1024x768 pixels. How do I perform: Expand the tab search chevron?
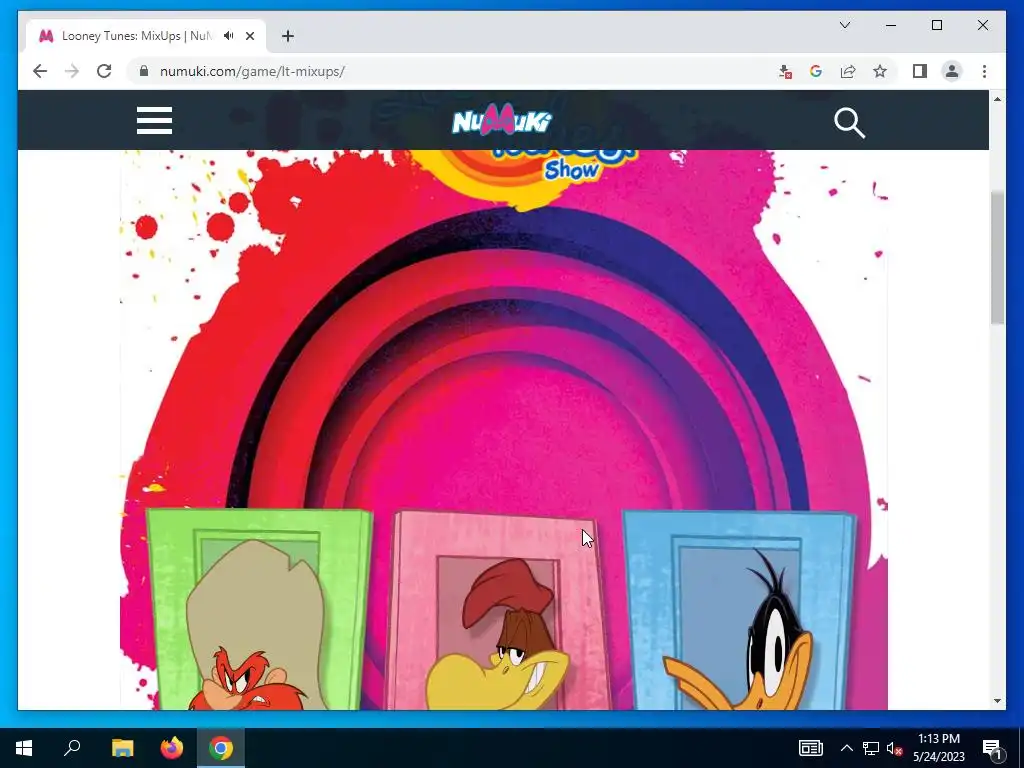[844, 25]
